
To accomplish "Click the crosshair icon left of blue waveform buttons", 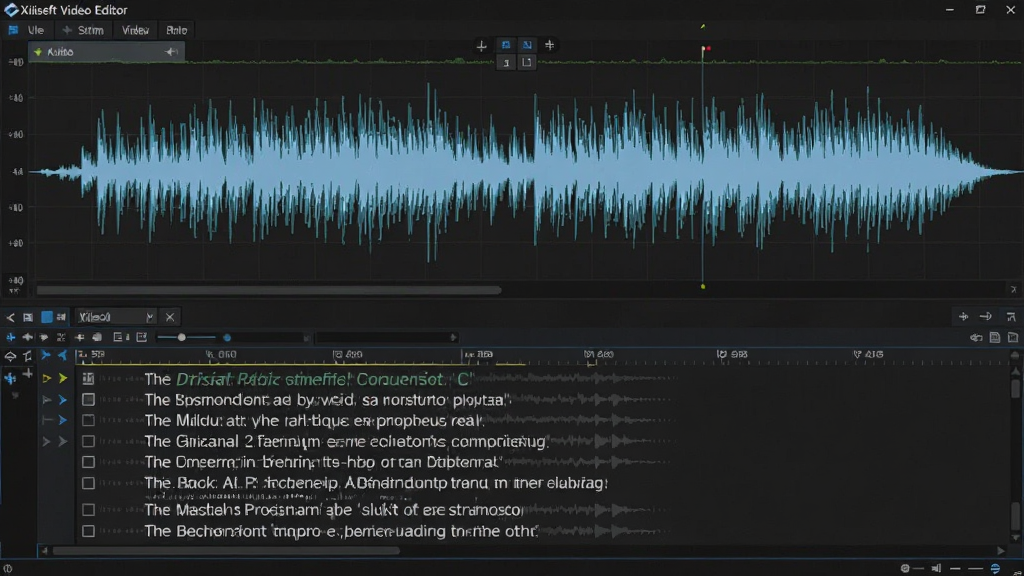I will (x=481, y=46).
